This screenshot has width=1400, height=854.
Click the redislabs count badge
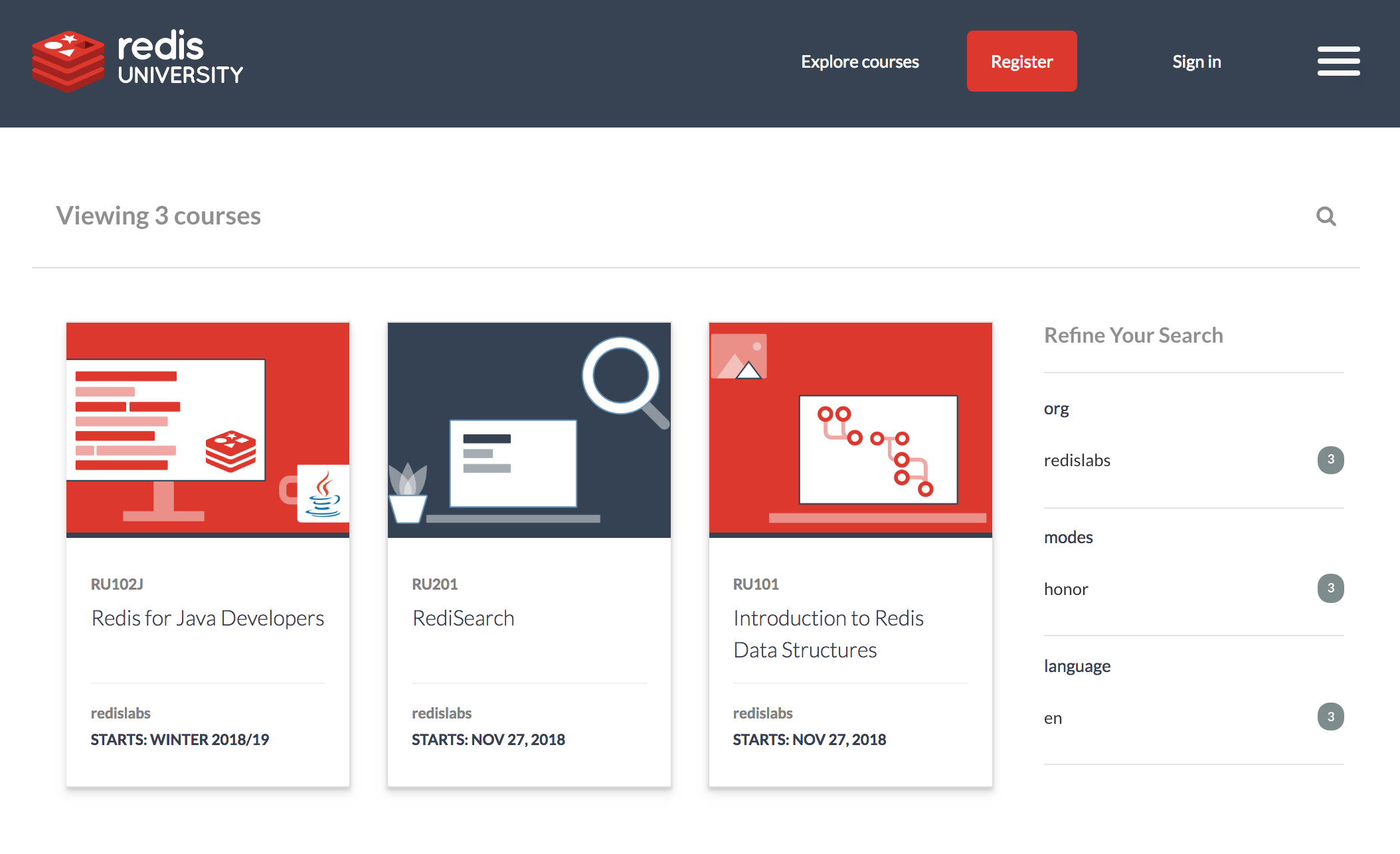click(x=1330, y=460)
